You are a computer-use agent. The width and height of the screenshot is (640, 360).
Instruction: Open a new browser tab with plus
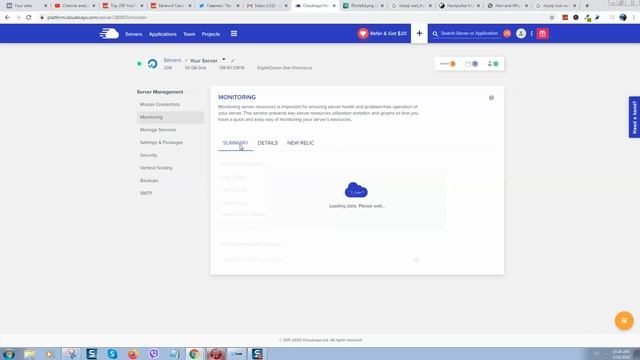587,6
